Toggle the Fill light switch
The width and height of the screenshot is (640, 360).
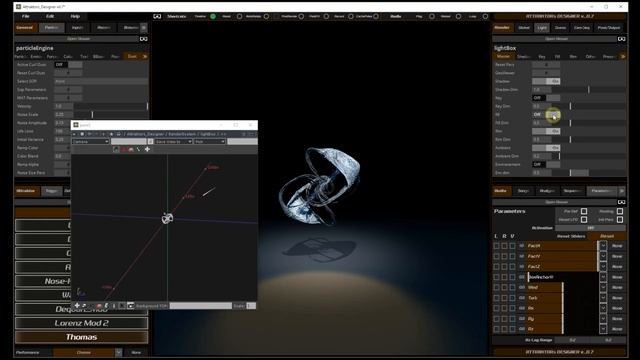click(546, 115)
